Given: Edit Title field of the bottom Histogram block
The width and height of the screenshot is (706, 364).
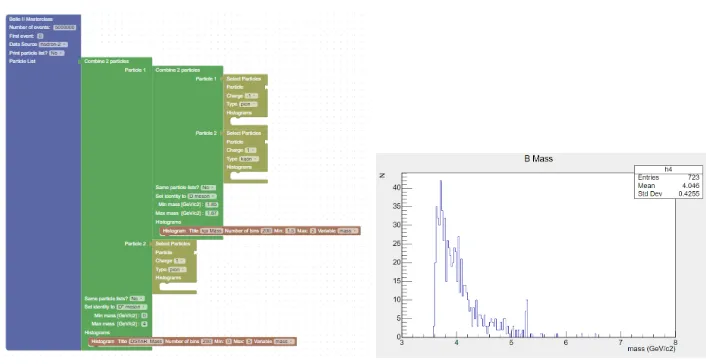Looking at the screenshot, I should (x=146, y=341).
